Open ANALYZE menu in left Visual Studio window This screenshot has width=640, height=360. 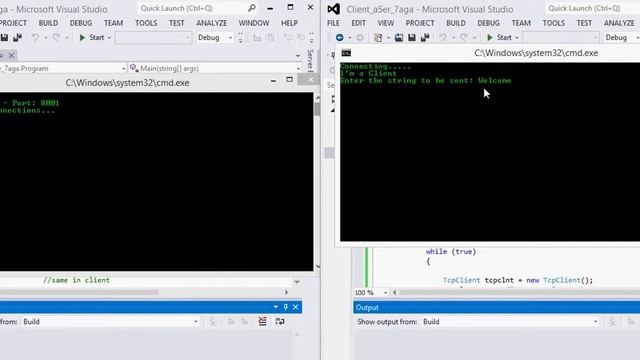tap(211, 23)
